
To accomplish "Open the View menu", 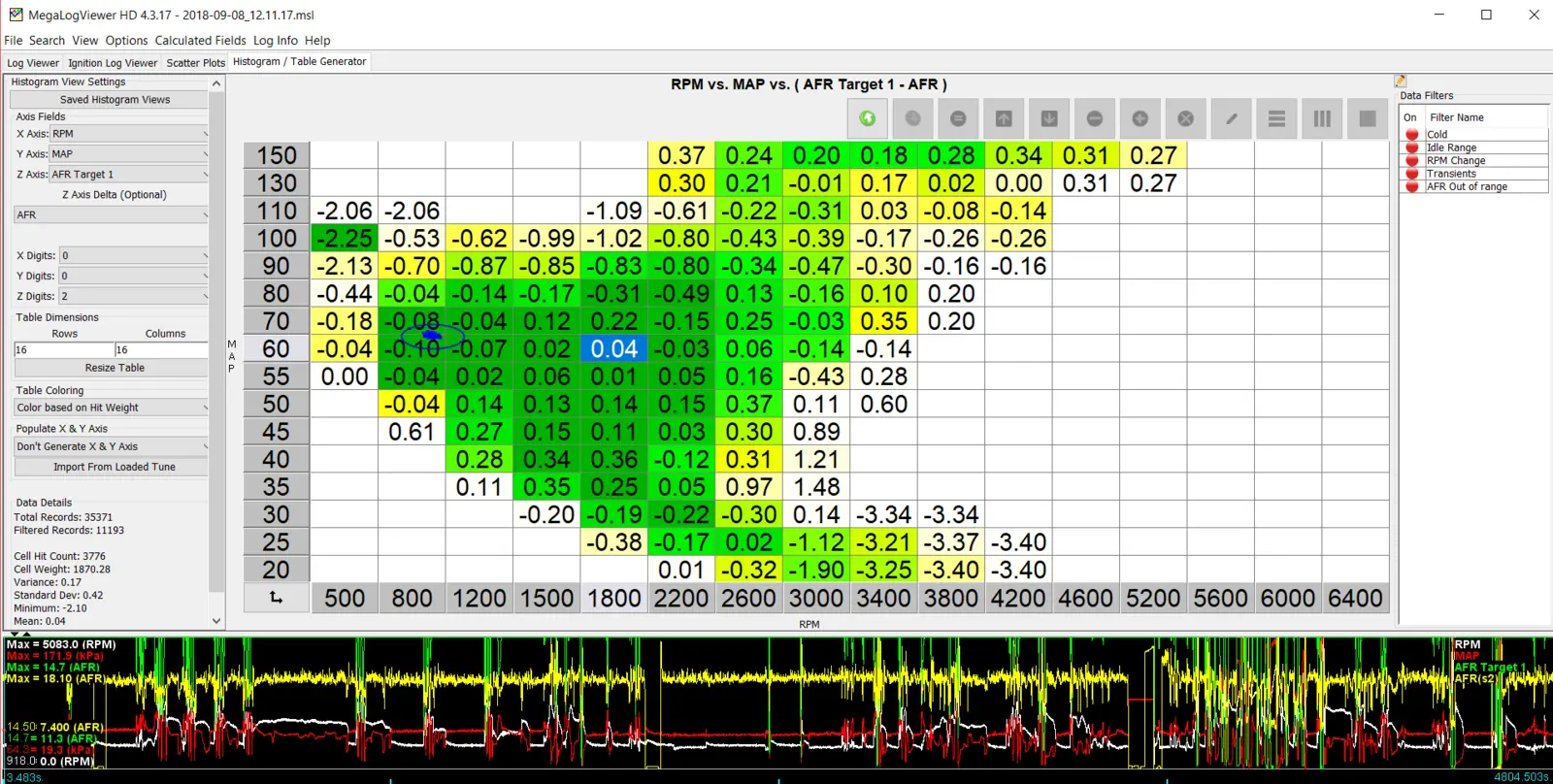I will tap(85, 41).
